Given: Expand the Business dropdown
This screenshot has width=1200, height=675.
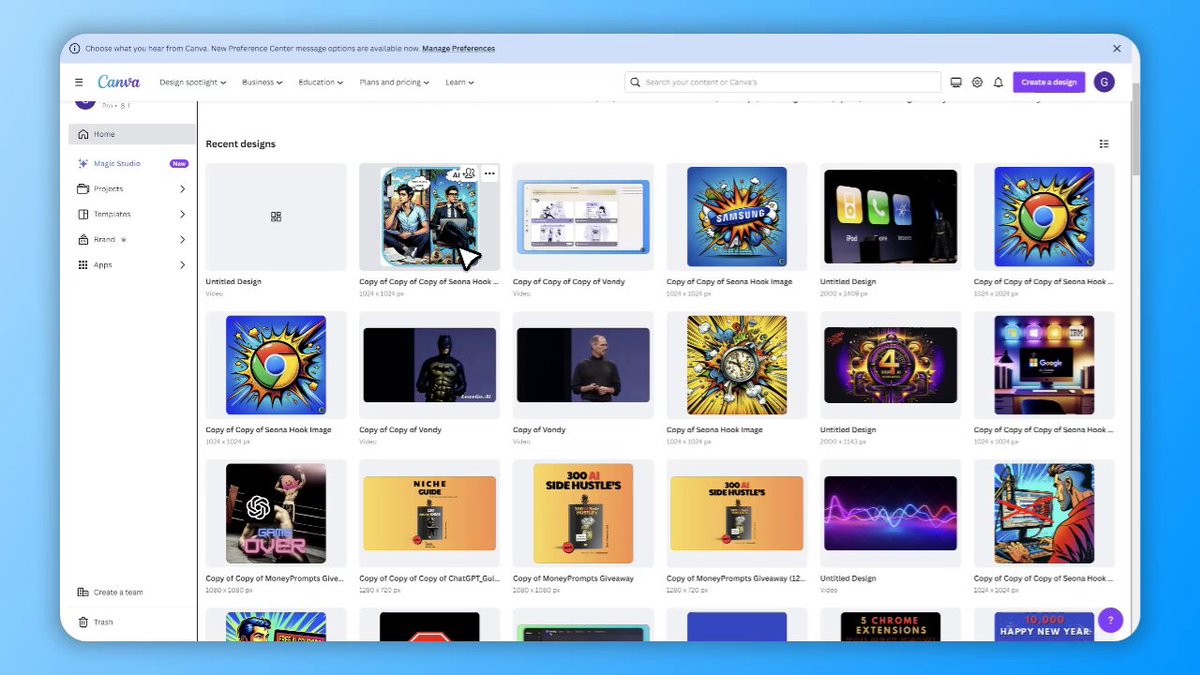Looking at the screenshot, I should pos(262,82).
